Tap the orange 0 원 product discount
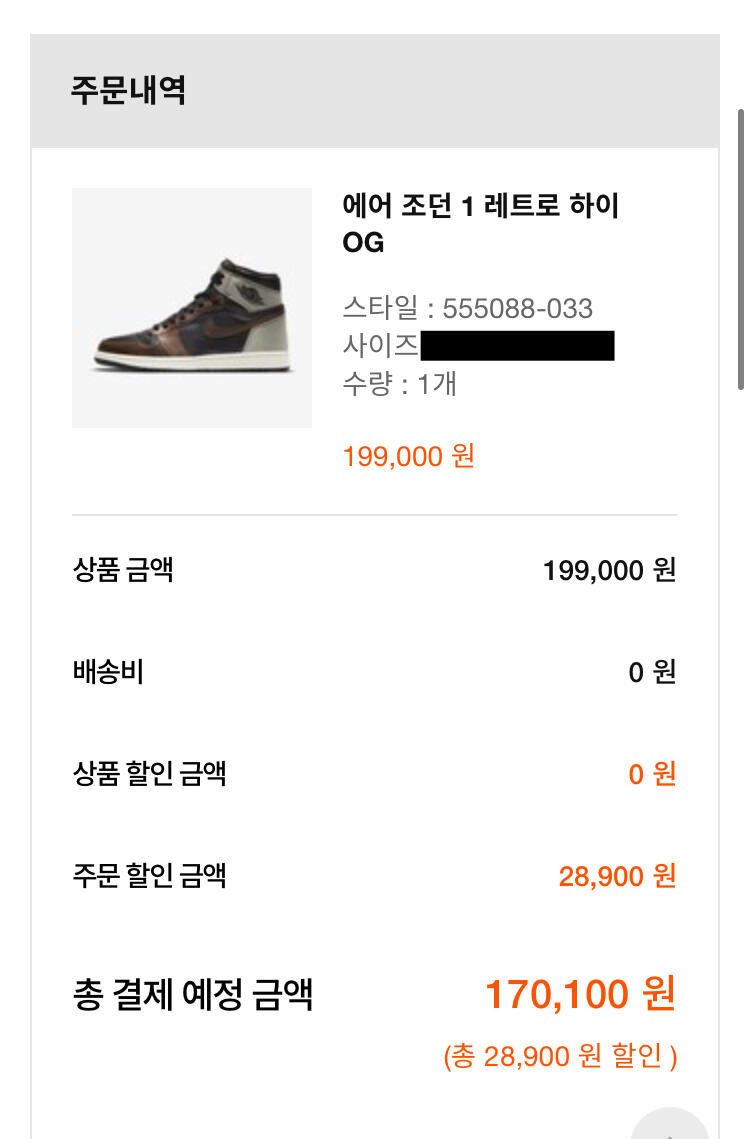The height and width of the screenshot is (1139, 750). (652, 774)
